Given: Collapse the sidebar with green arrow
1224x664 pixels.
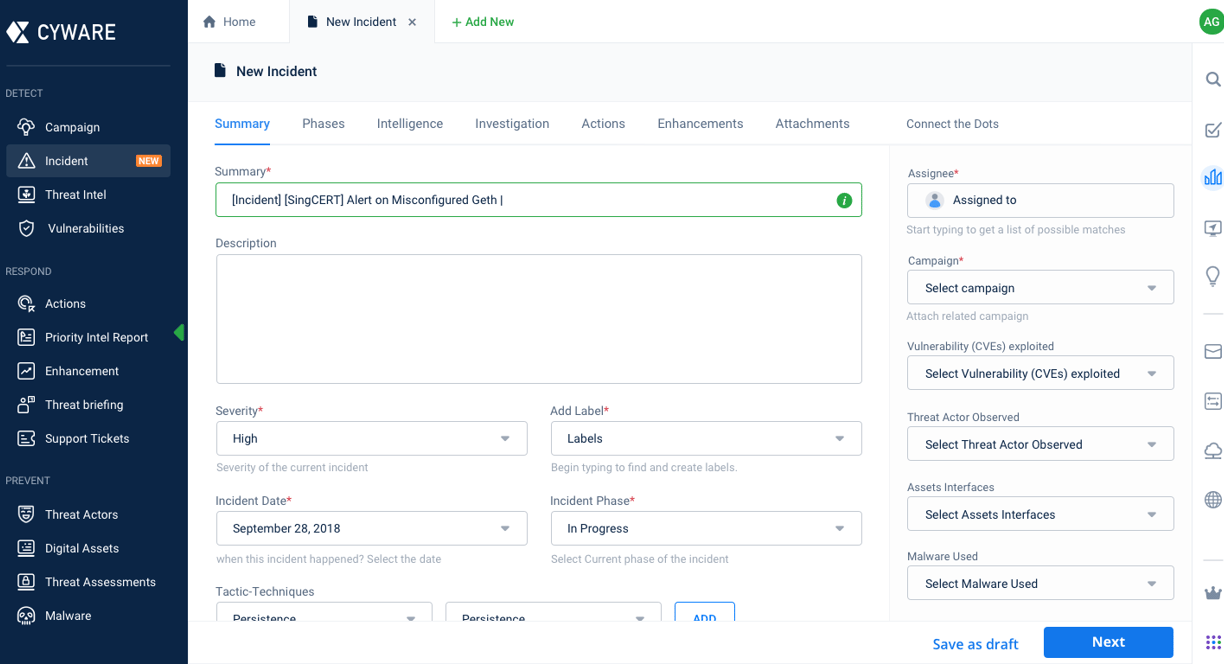Looking at the screenshot, I should (x=179, y=332).
